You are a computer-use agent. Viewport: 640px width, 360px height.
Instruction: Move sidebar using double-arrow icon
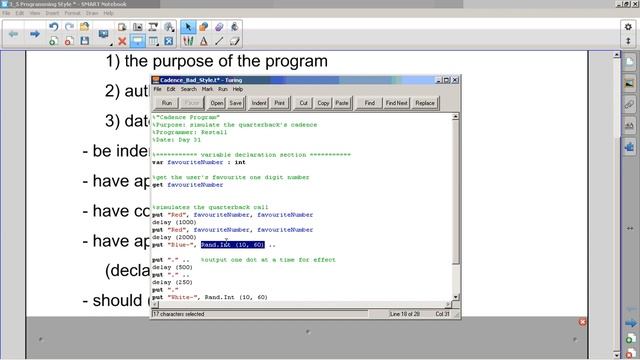(x=630, y=228)
